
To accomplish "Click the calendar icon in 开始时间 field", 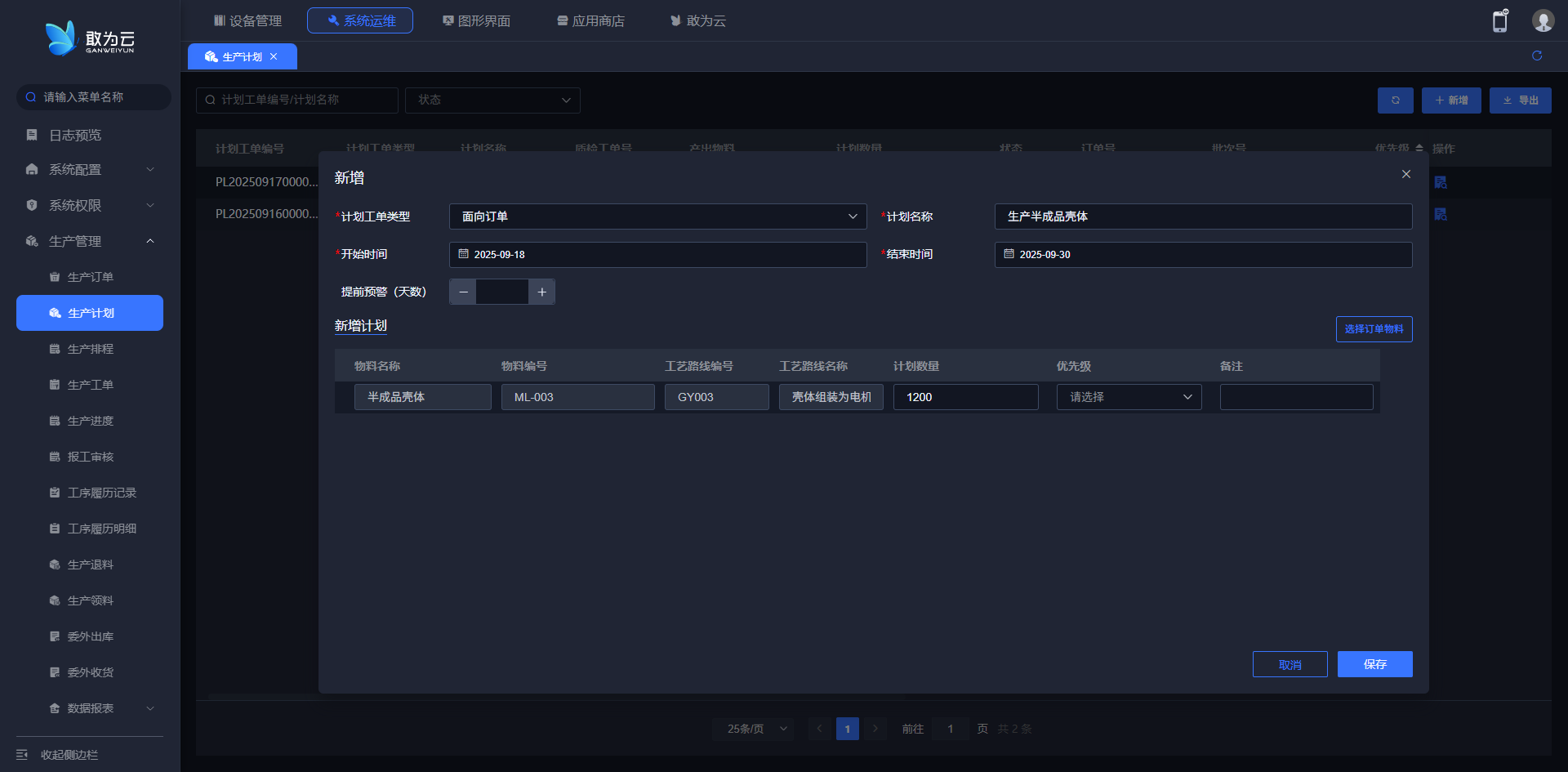I will point(463,254).
